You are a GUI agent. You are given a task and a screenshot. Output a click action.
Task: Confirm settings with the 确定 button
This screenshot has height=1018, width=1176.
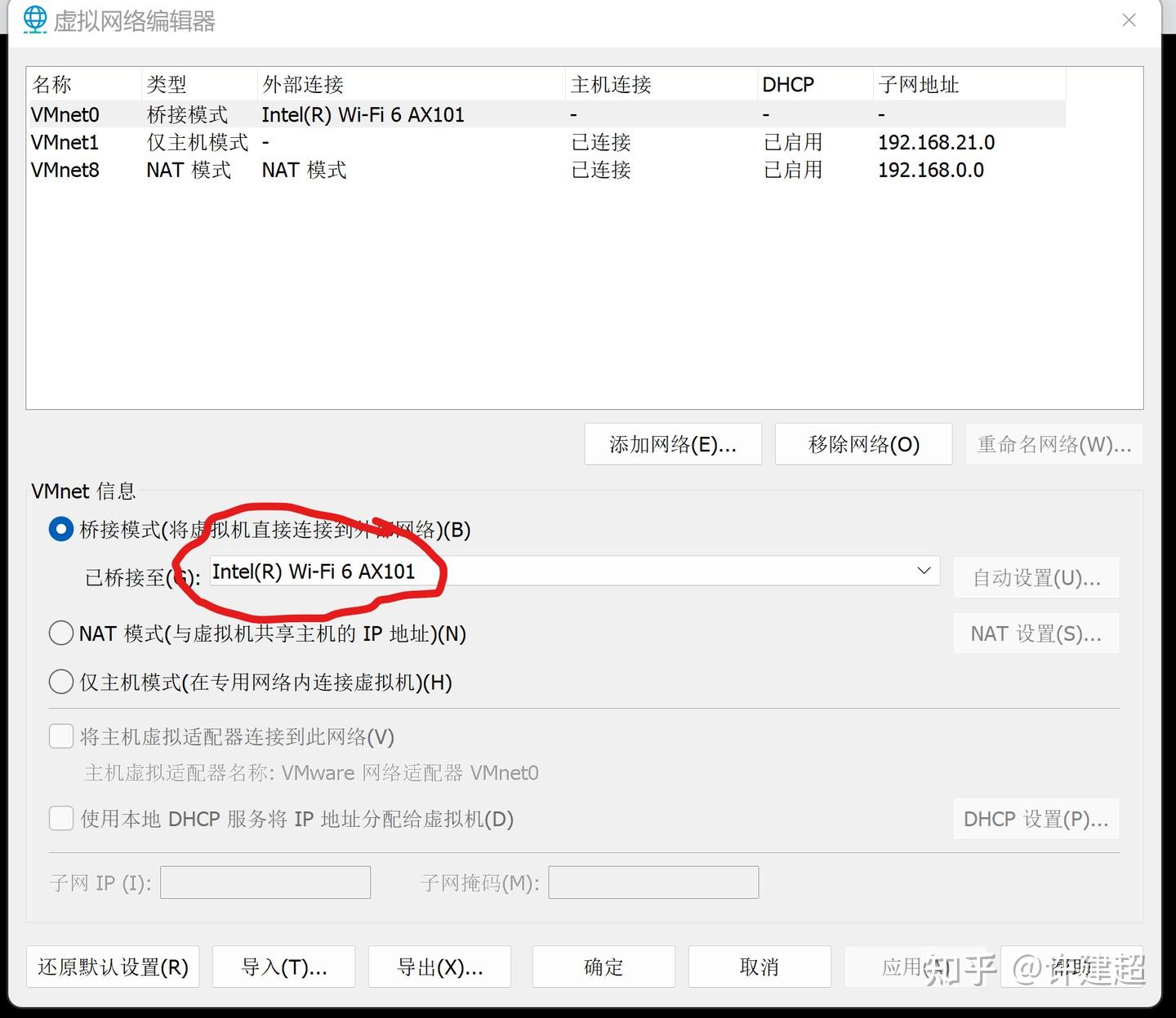click(x=603, y=967)
